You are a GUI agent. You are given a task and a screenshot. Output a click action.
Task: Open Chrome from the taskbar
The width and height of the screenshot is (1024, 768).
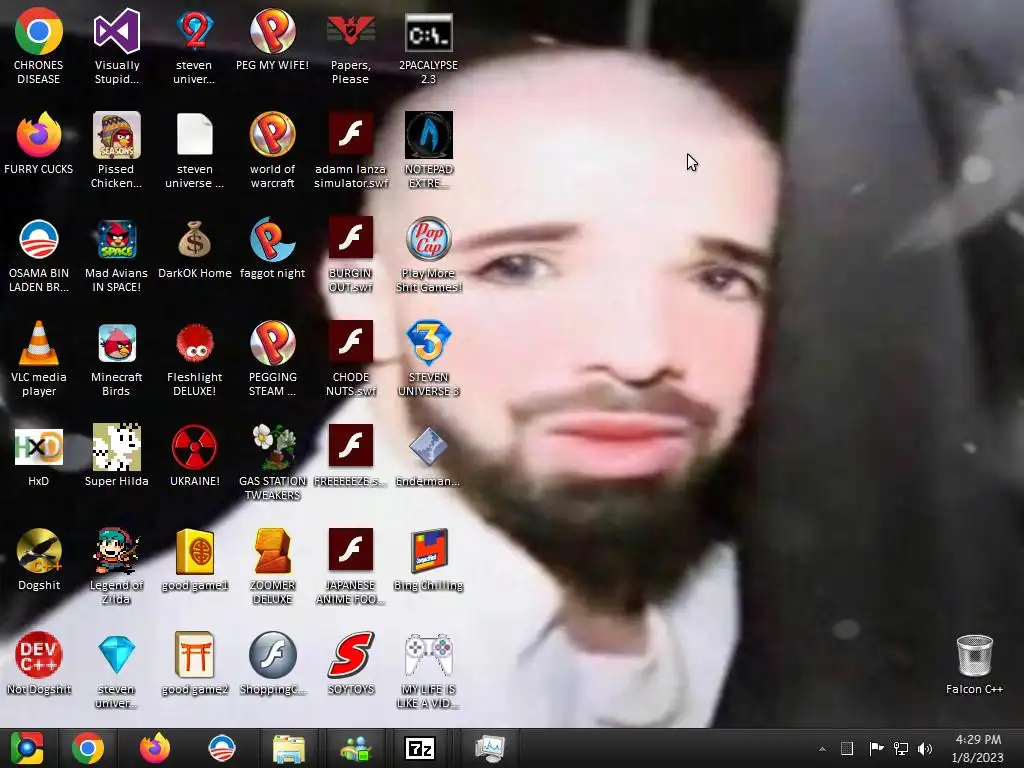click(88, 748)
